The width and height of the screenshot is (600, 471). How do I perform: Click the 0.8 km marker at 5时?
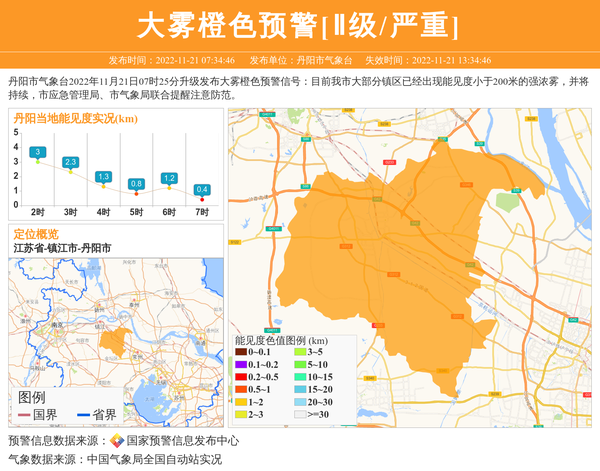click(x=136, y=184)
